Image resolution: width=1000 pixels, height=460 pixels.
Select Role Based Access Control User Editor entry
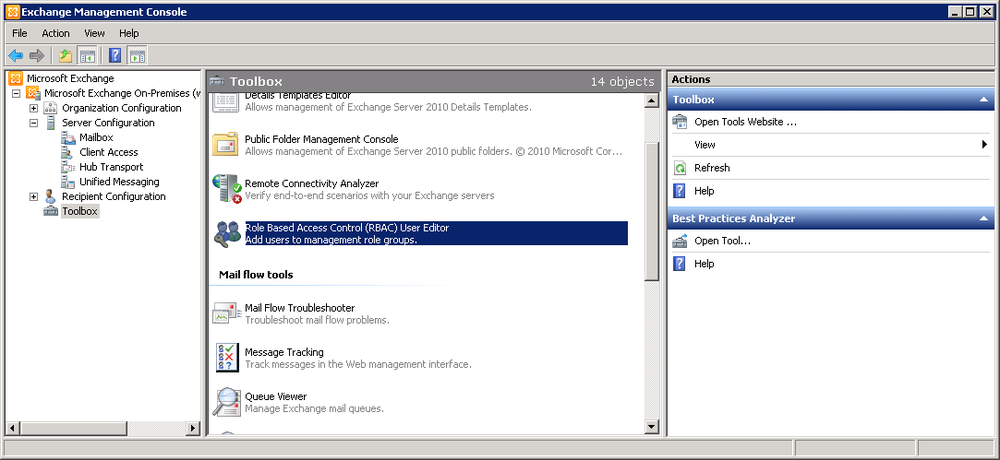(x=436, y=234)
